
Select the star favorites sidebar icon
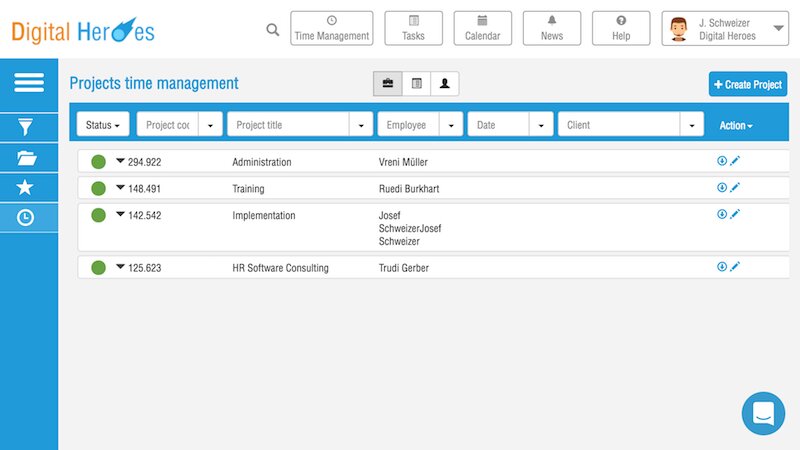(27, 187)
